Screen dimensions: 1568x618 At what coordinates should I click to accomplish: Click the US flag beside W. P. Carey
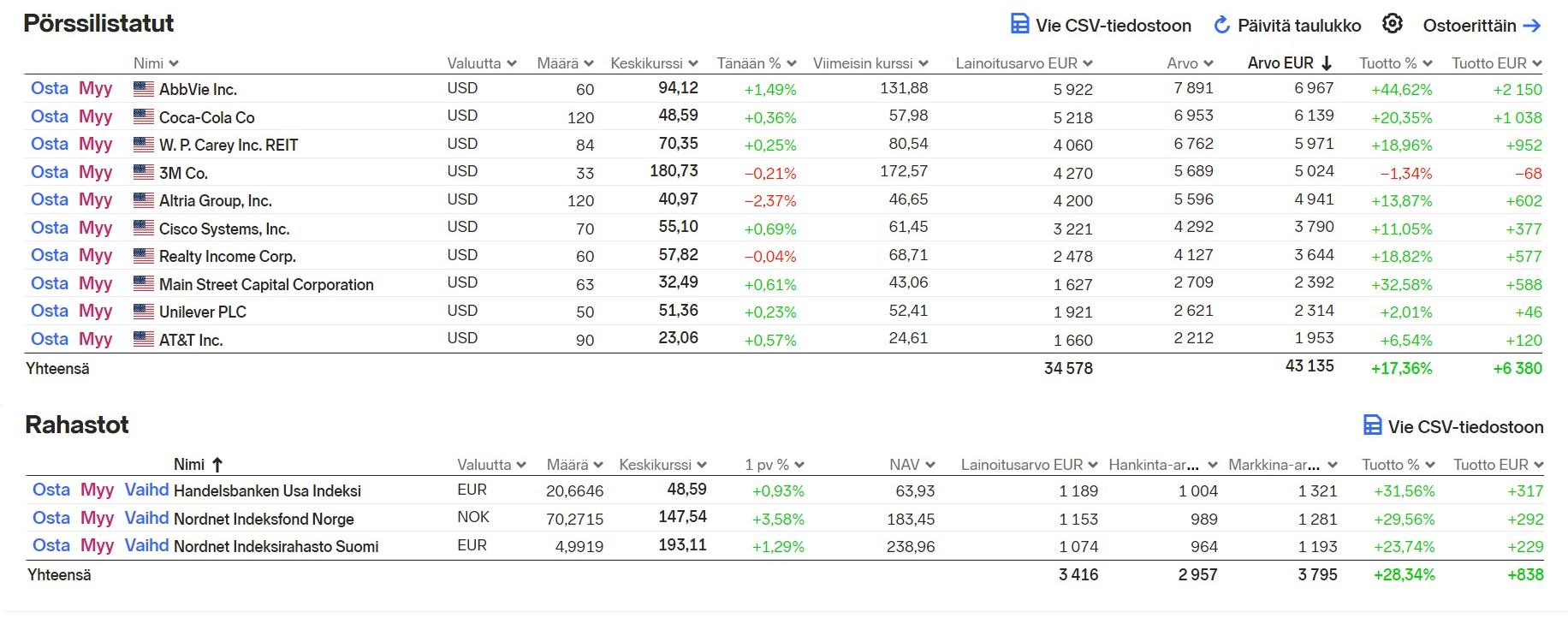pos(144,145)
